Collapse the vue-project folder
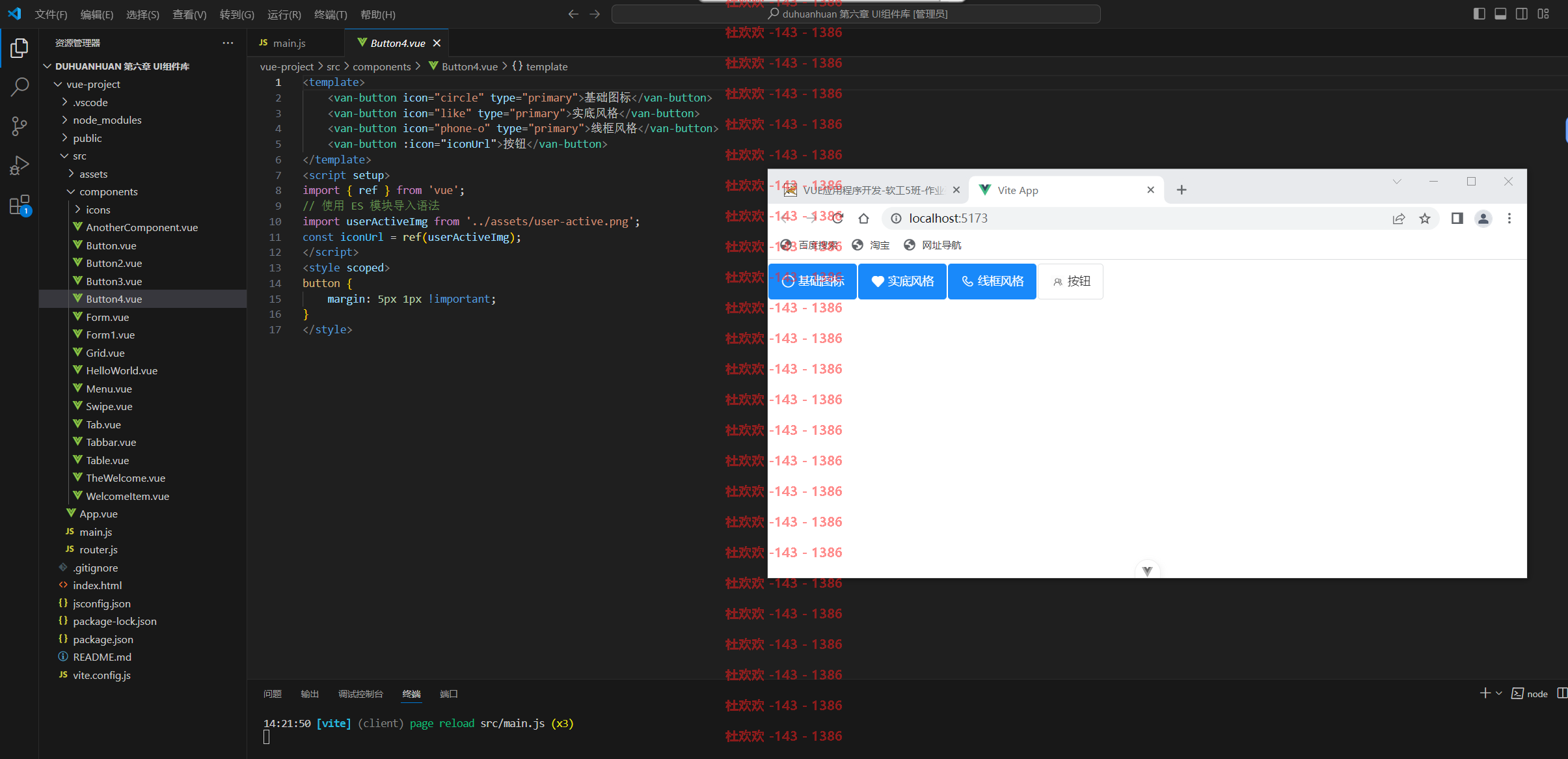 click(x=58, y=84)
